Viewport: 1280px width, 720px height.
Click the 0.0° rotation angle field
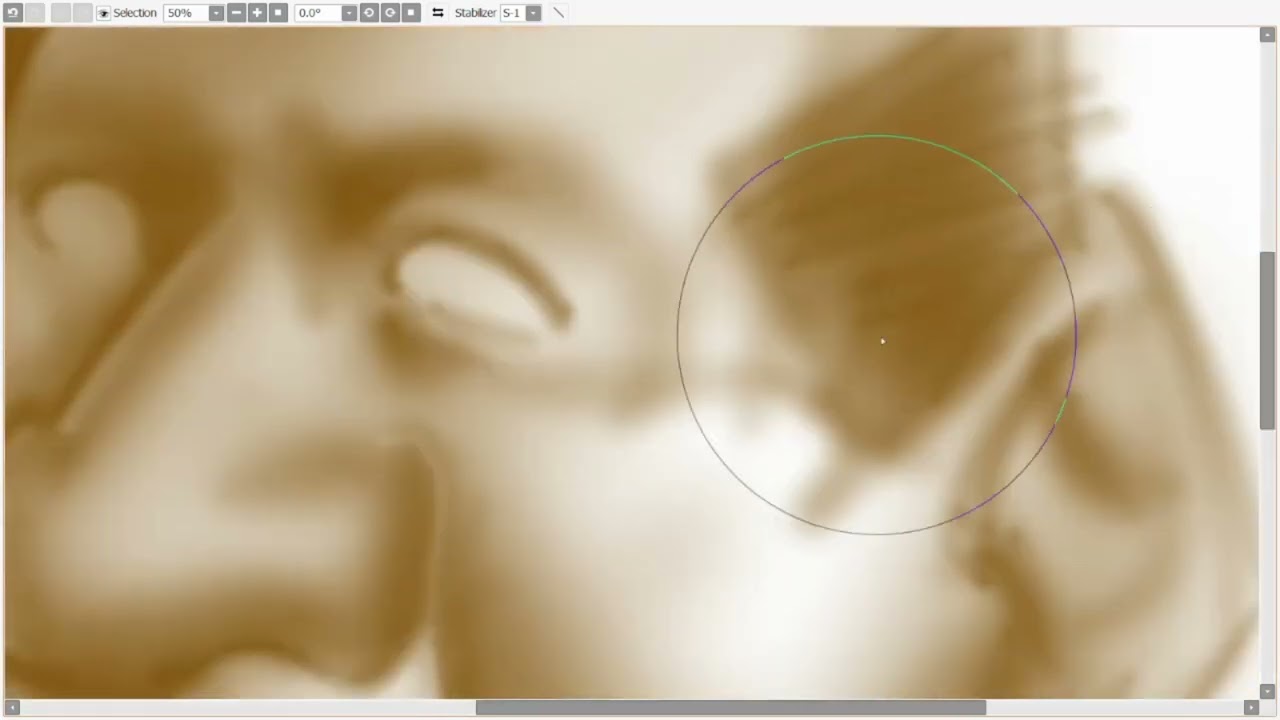coord(318,13)
